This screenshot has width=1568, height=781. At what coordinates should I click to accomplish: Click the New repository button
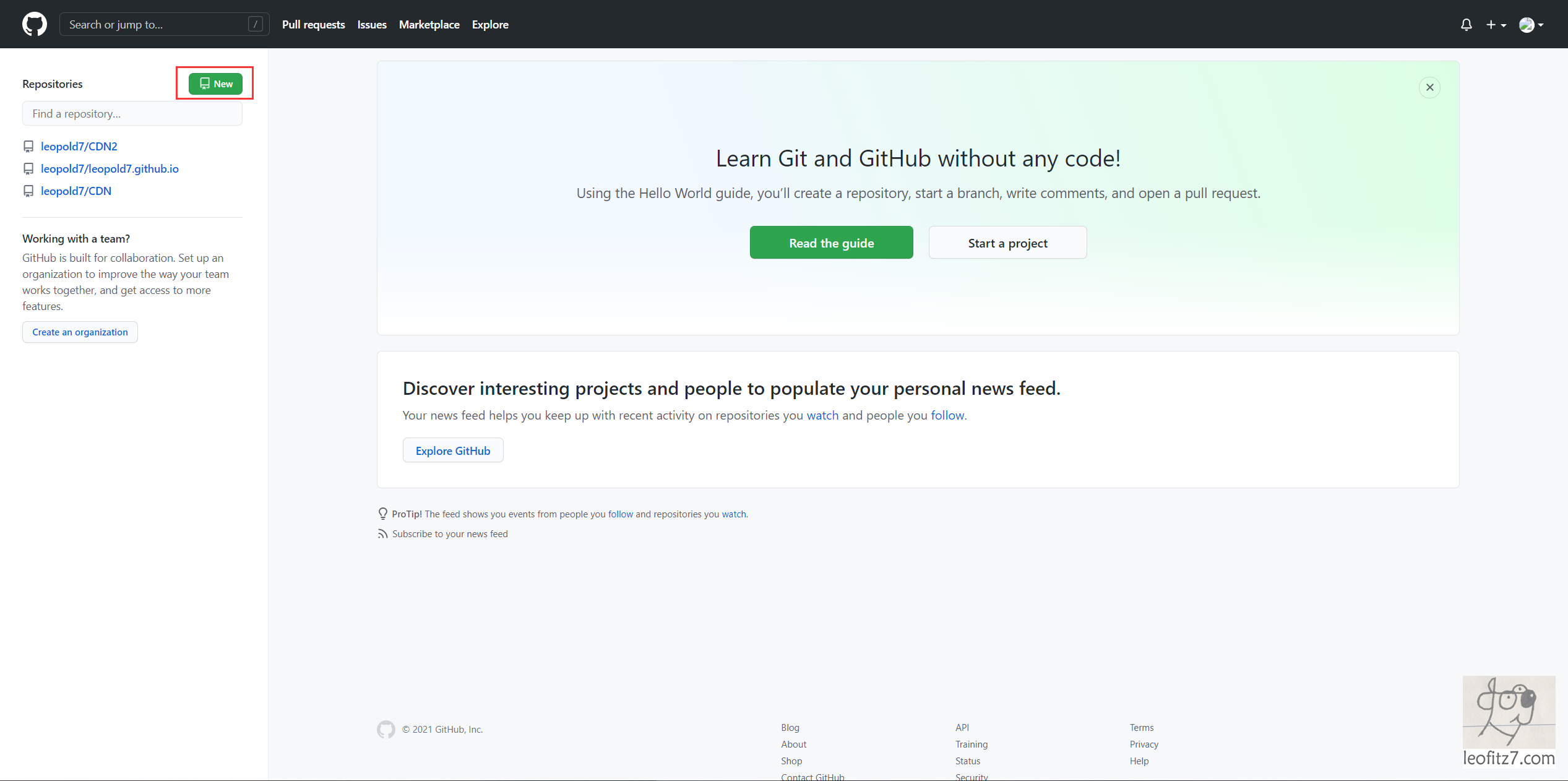[x=215, y=84]
